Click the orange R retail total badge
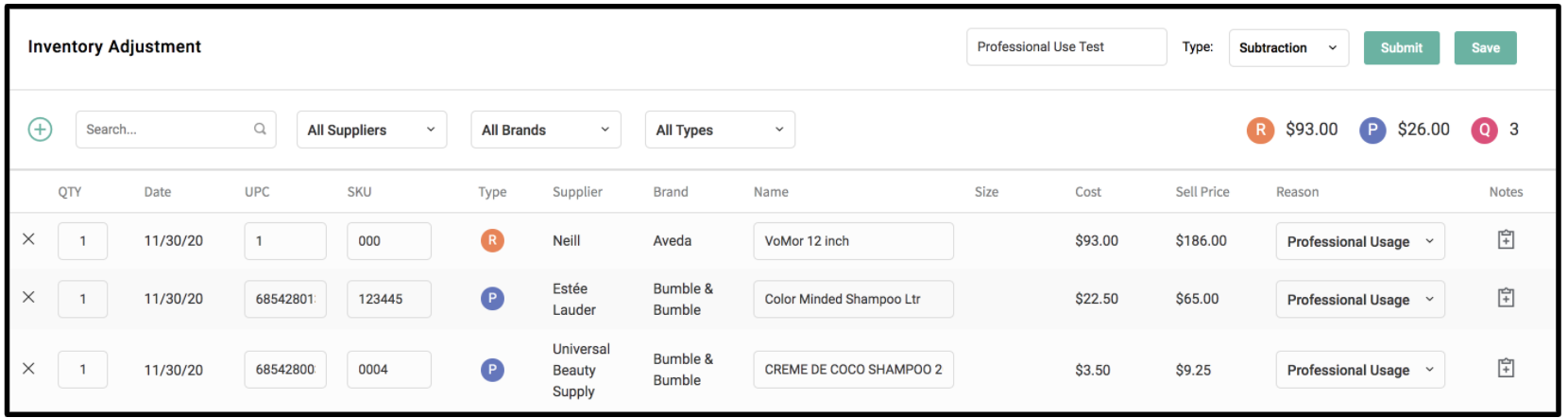Image resolution: width=1568 pixels, height=418 pixels. coord(1260,130)
